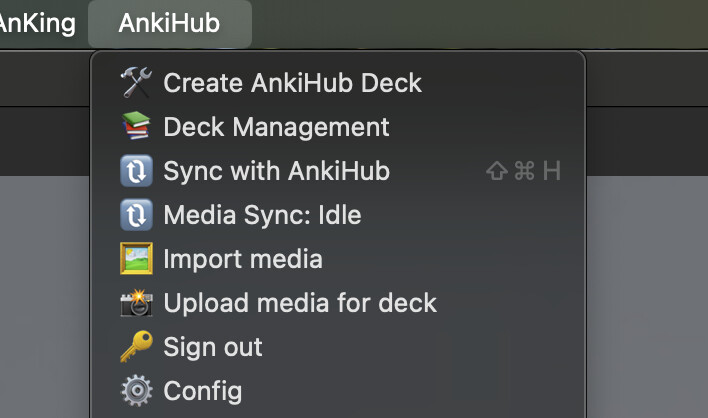Click the golden key icon
The image size is (708, 418).
pyautogui.click(x=135, y=347)
